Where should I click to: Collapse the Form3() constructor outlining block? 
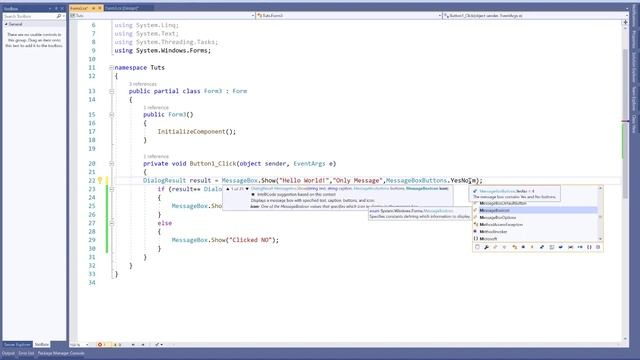point(111,115)
